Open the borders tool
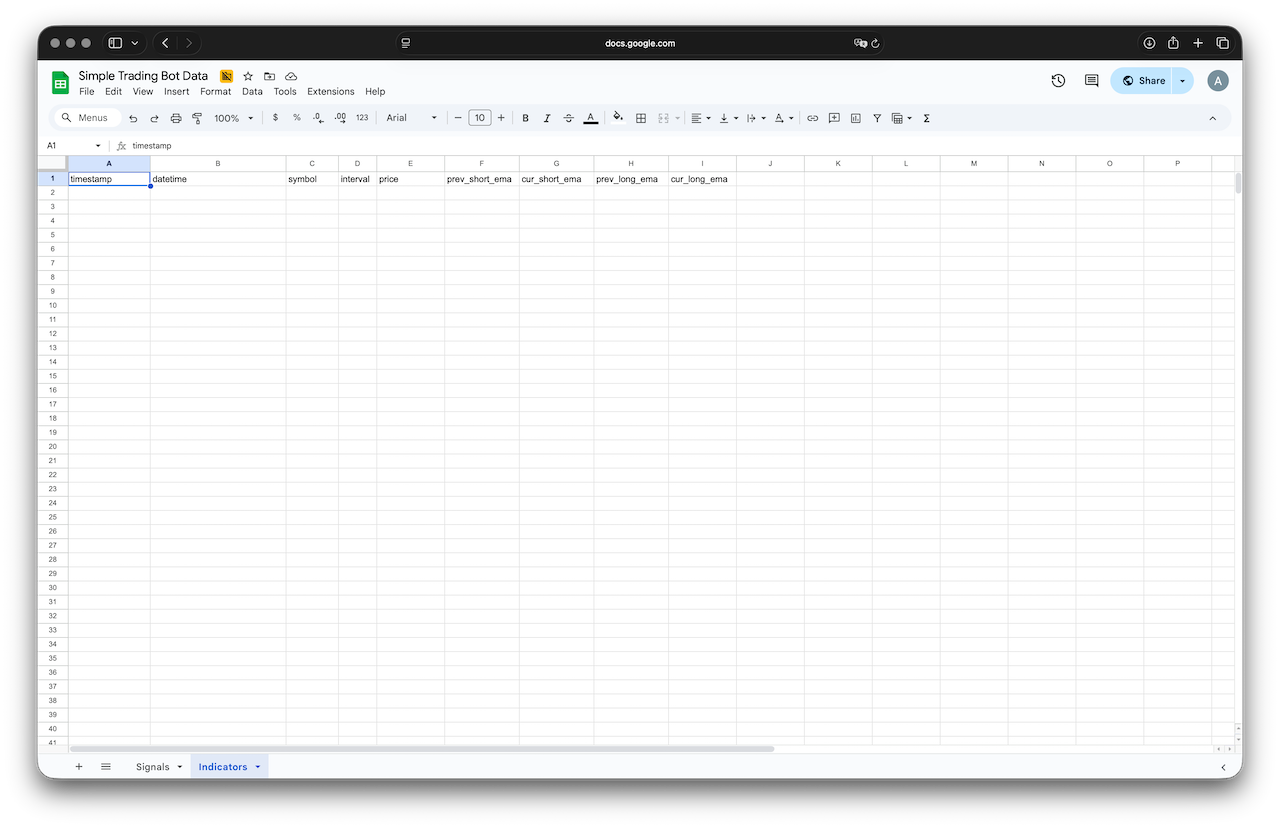 641,118
